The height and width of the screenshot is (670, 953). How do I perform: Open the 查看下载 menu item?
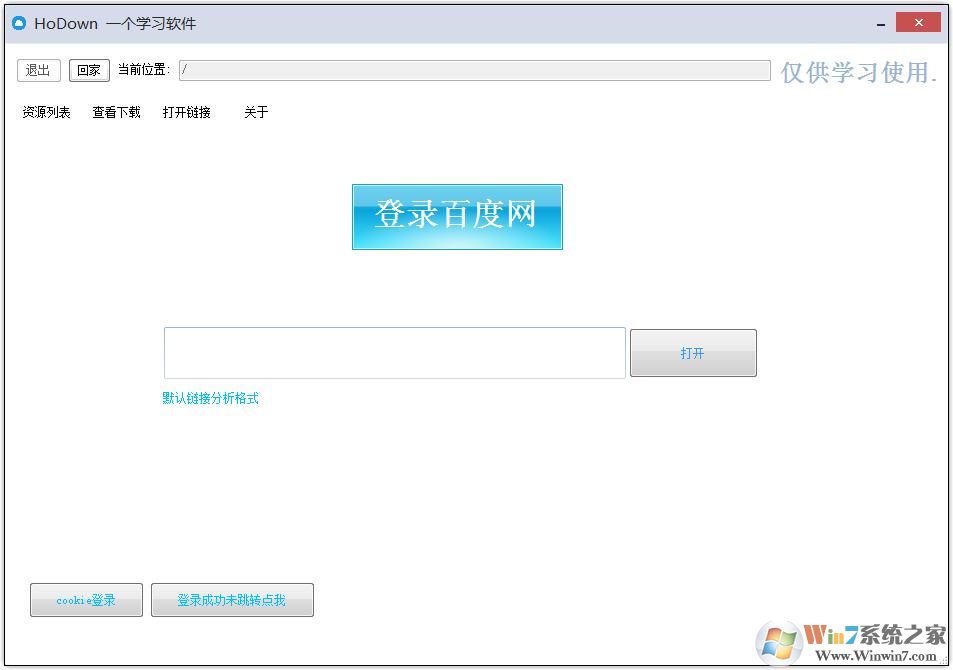[x=116, y=112]
